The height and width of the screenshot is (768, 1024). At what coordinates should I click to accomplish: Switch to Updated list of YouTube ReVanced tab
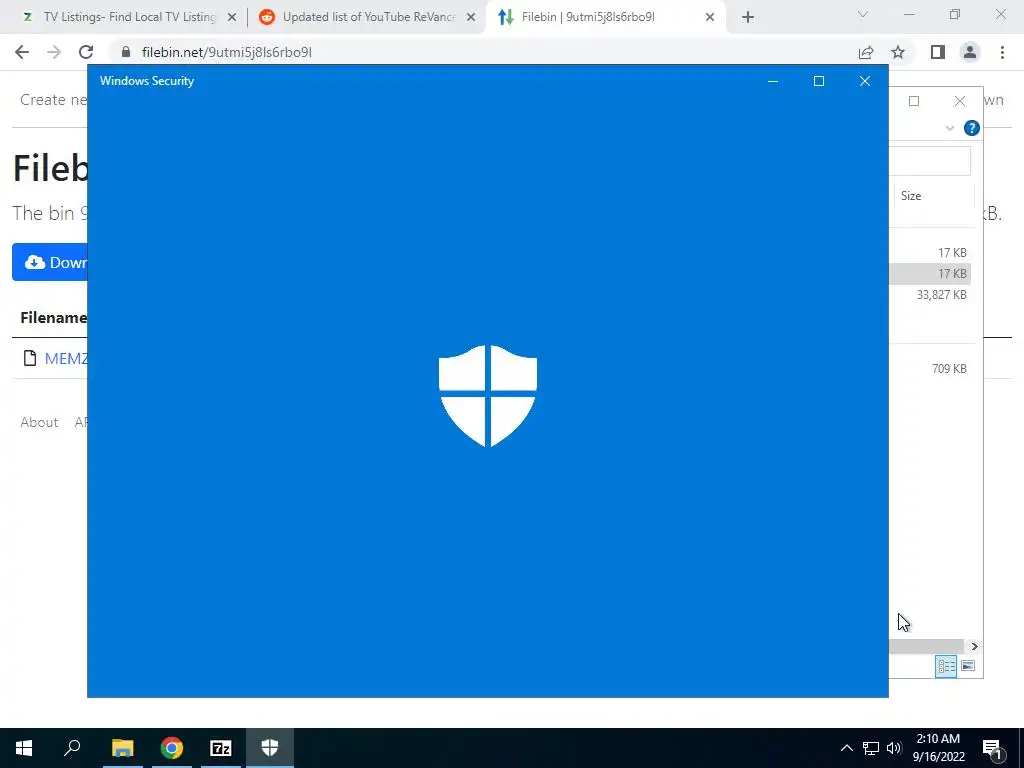366,17
